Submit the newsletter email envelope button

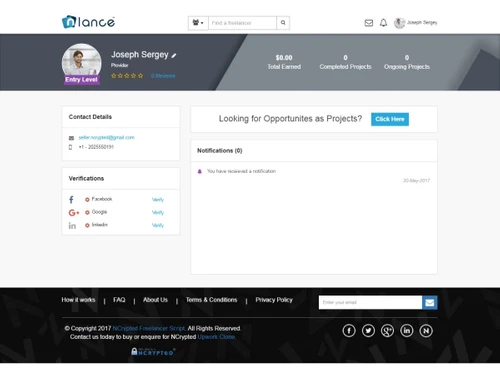430,302
